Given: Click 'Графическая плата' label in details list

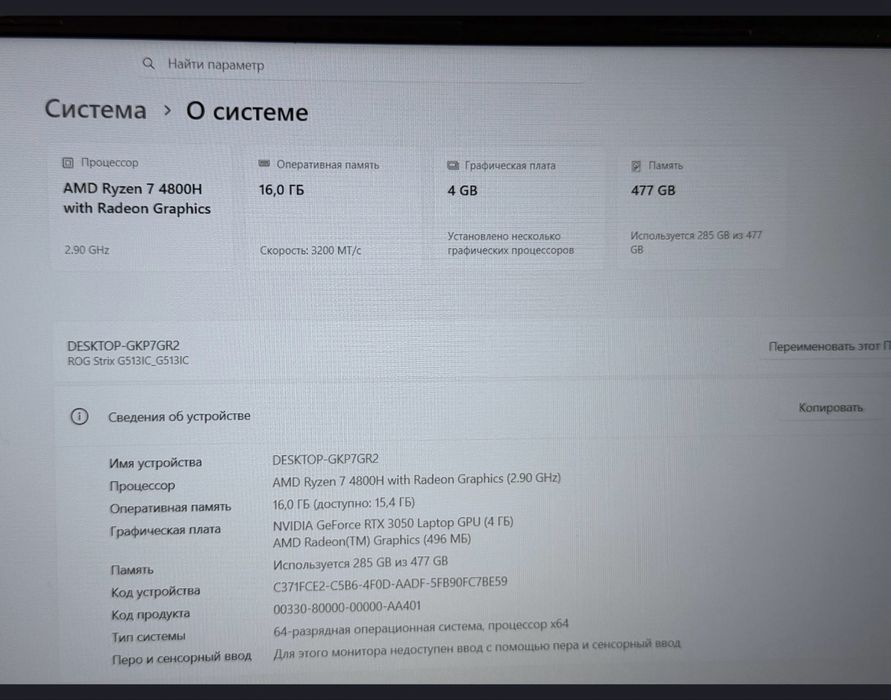Looking at the screenshot, I should click(165, 530).
